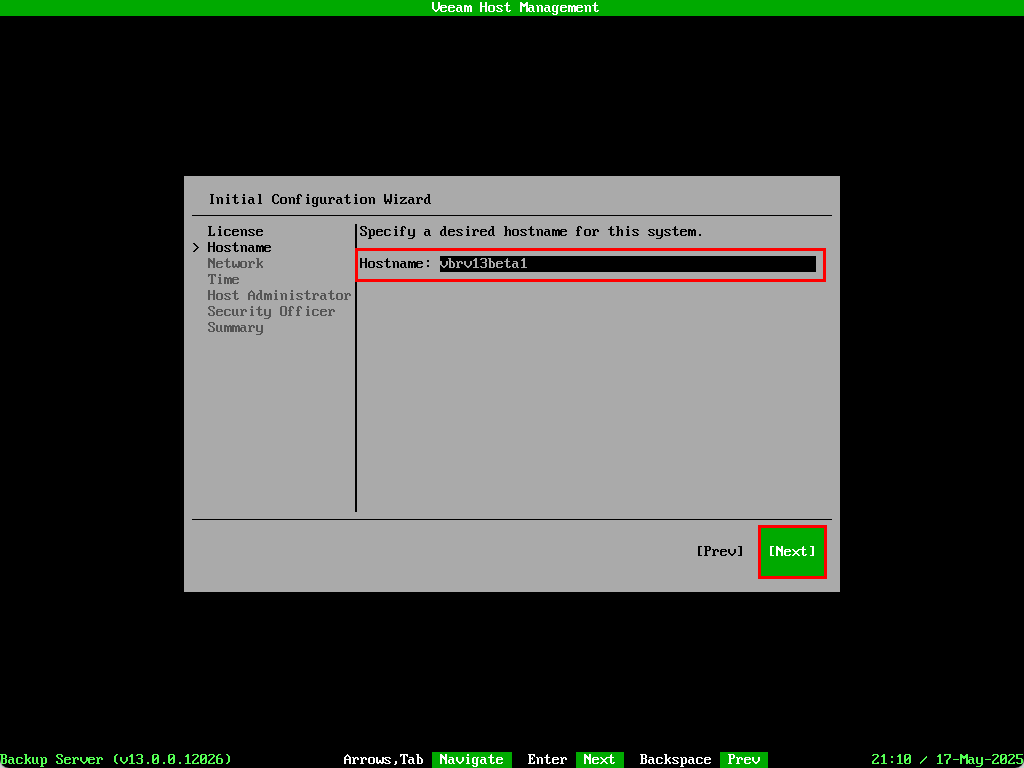
Task: Click the arrow marker beside Hostname step
Action: [x=196, y=247]
